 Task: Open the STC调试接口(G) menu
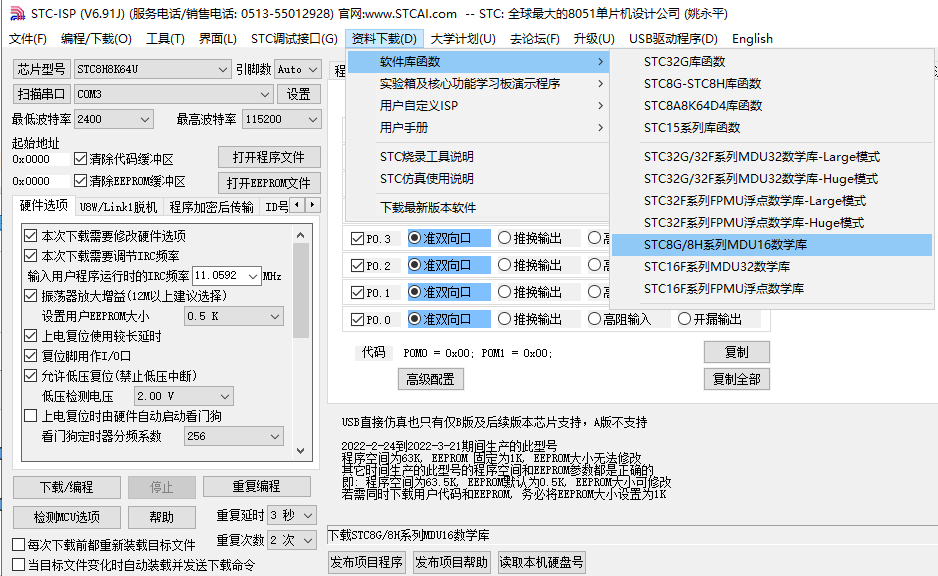[294, 39]
